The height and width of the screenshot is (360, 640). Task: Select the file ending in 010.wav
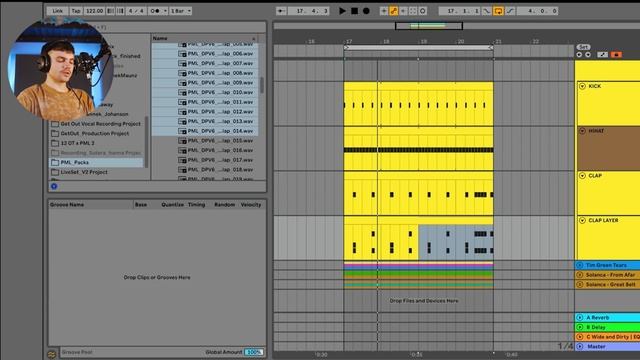click(x=205, y=92)
